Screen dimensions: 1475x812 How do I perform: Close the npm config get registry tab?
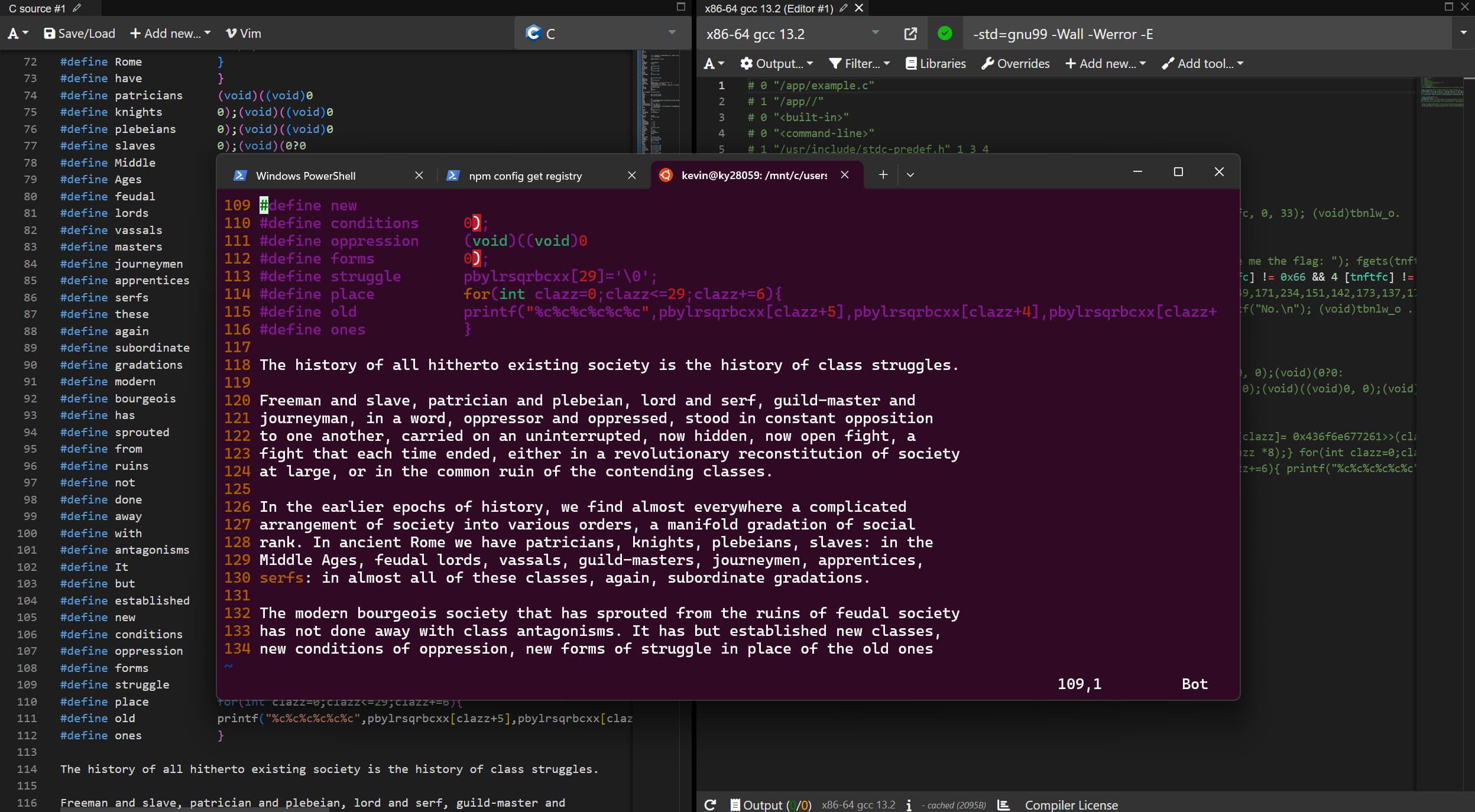(631, 176)
